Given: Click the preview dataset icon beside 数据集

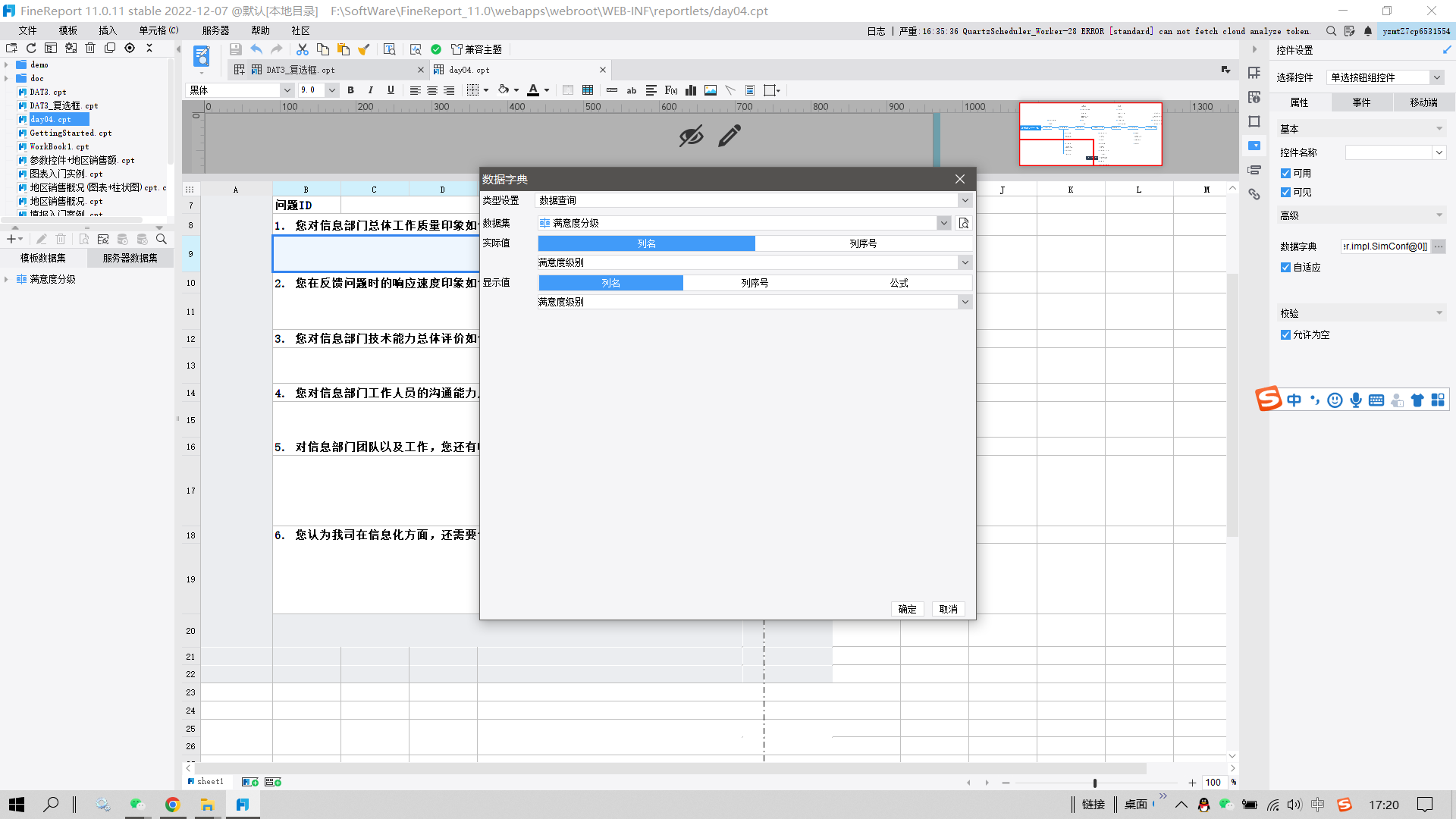Looking at the screenshot, I should 964,223.
